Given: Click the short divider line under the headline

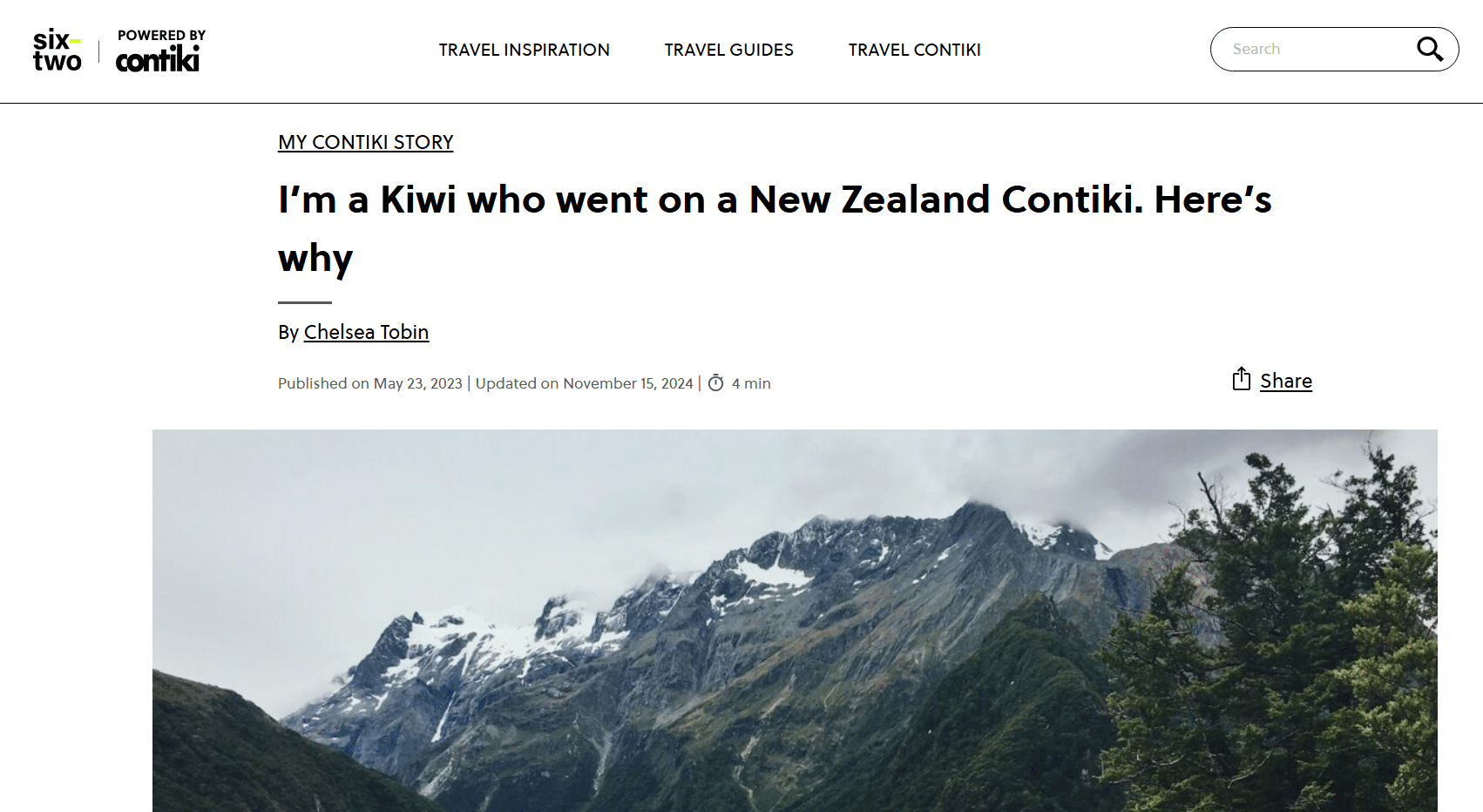Looking at the screenshot, I should pos(304,302).
